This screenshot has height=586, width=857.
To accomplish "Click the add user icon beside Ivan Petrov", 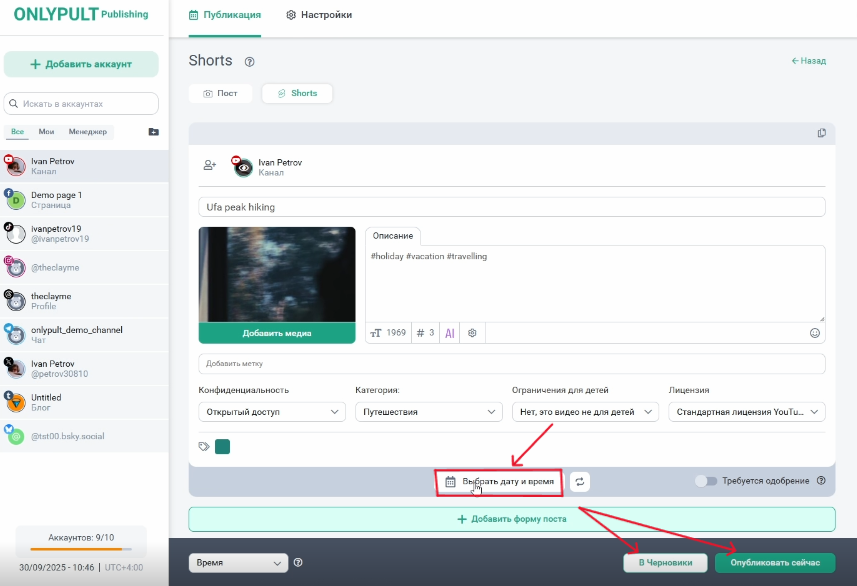I will tap(210, 166).
